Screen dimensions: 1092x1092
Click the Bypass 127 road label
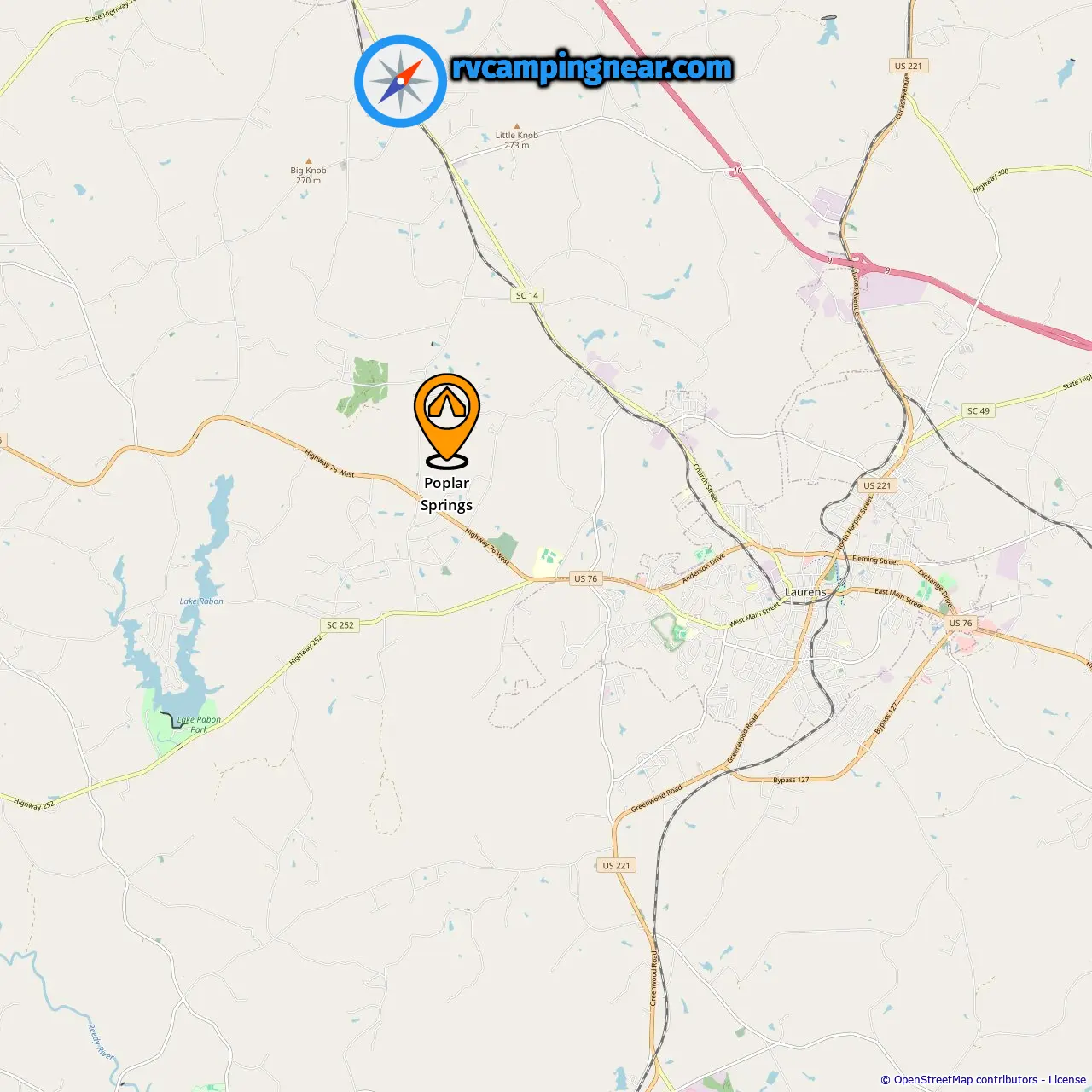pyautogui.click(x=791, y=780)
